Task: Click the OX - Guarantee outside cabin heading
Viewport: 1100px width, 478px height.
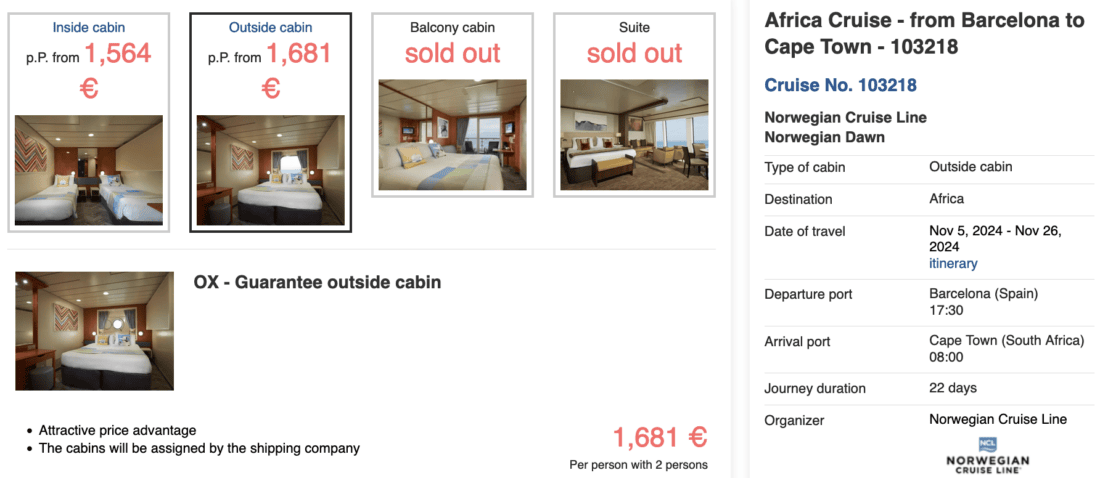Action: click(317, 282)
